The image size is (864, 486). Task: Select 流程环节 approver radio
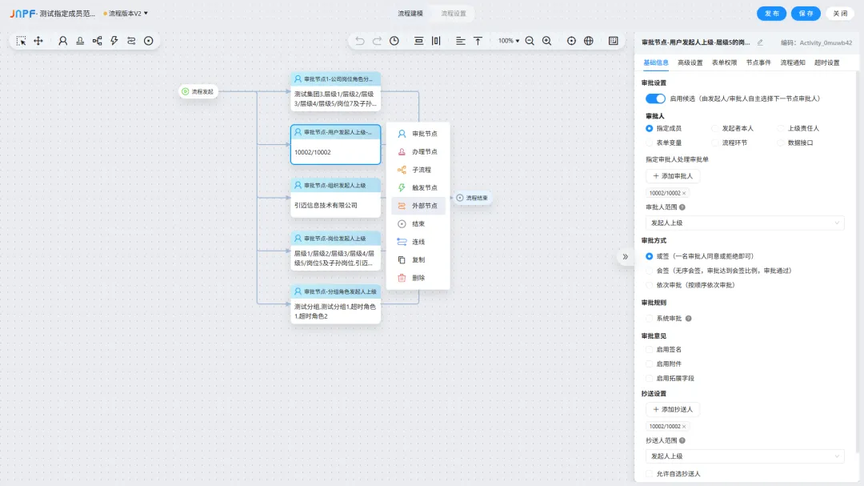pos(715,143)
